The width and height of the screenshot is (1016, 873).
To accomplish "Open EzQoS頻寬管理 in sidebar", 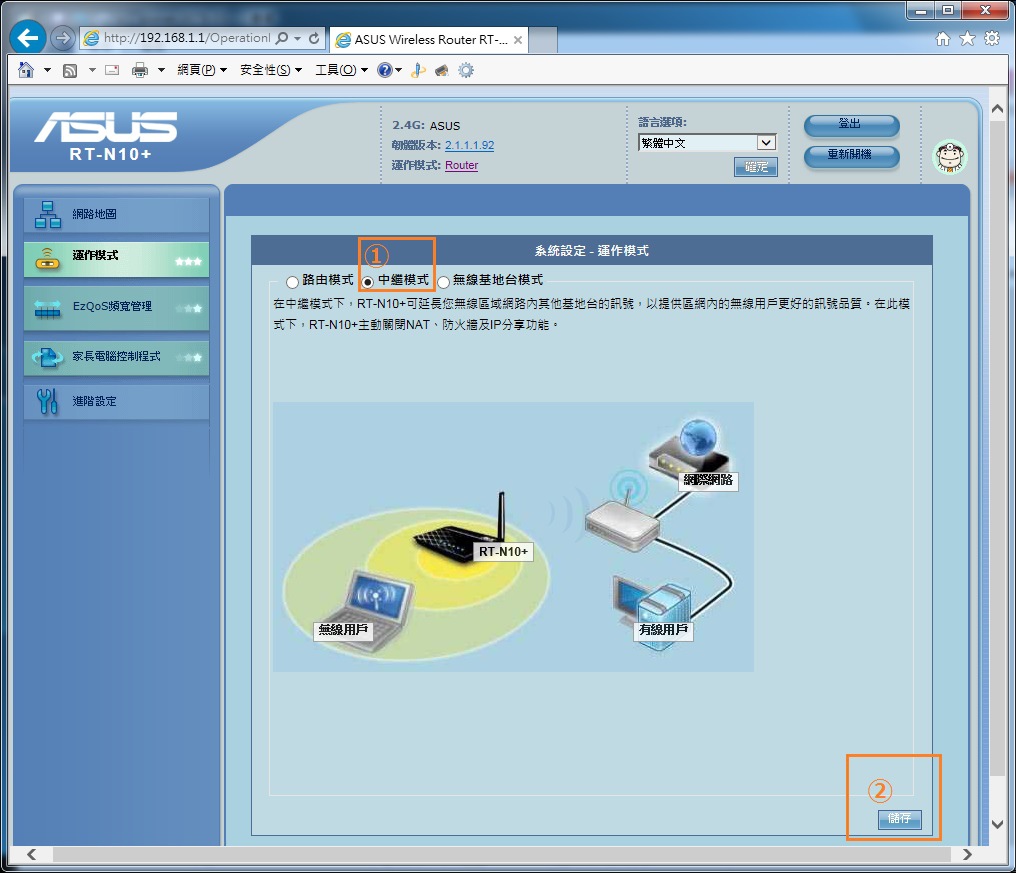I will coord(117,308).
